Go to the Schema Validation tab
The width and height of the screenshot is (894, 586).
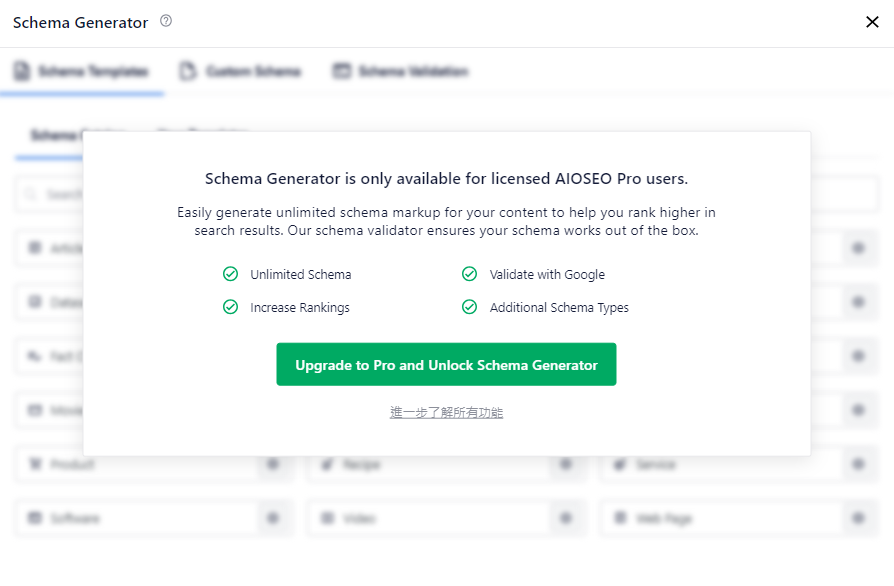point(400,71)
